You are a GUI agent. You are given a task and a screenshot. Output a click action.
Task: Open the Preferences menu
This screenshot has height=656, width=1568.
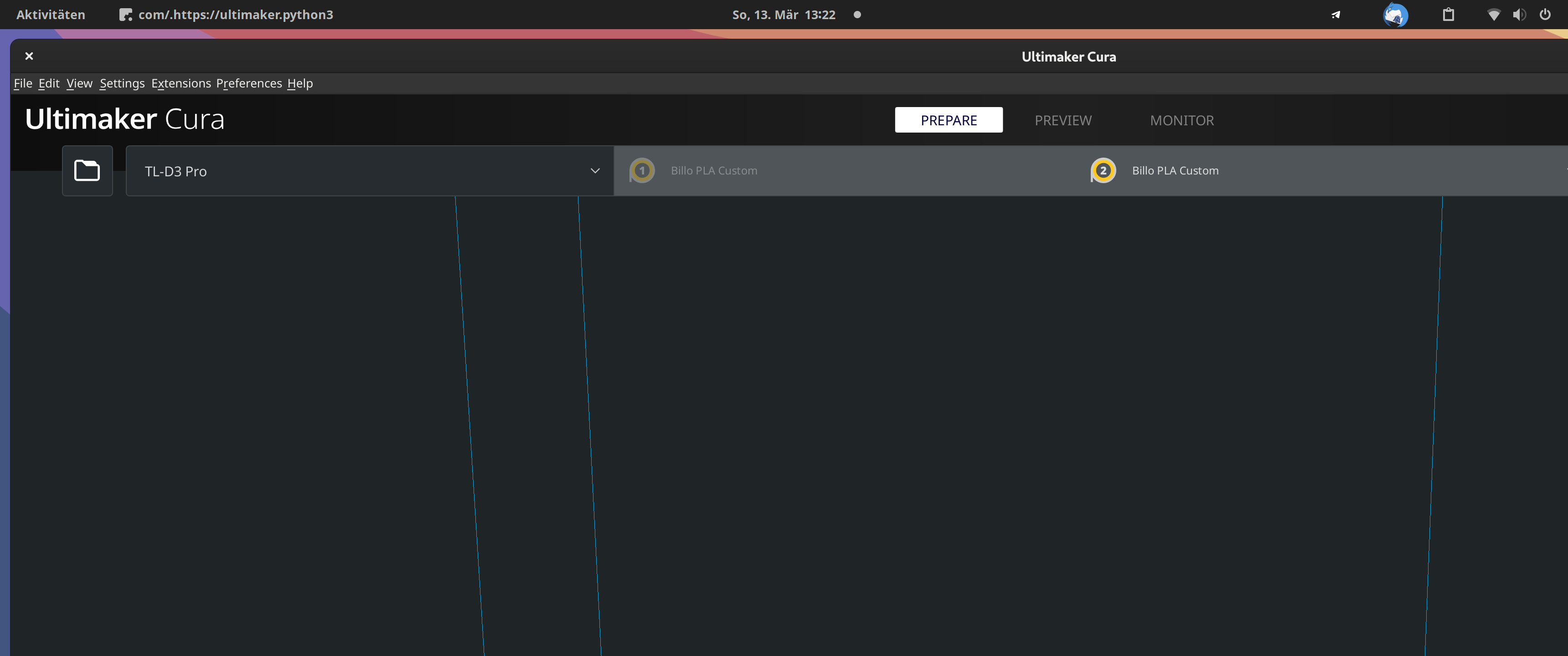pos(249,83)
